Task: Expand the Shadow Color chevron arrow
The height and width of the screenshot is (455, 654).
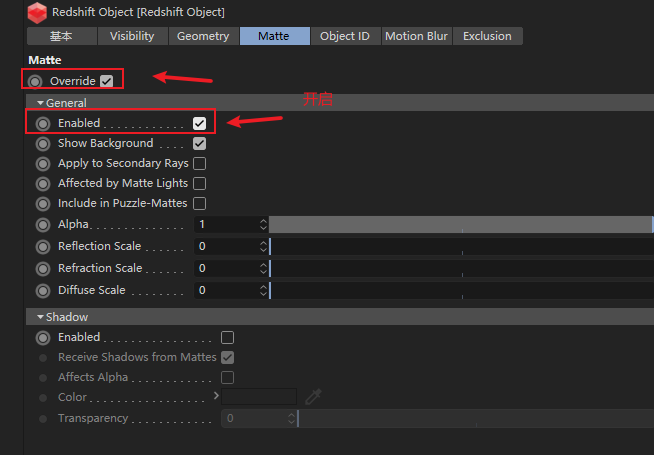Action: (x=216, y=395)
